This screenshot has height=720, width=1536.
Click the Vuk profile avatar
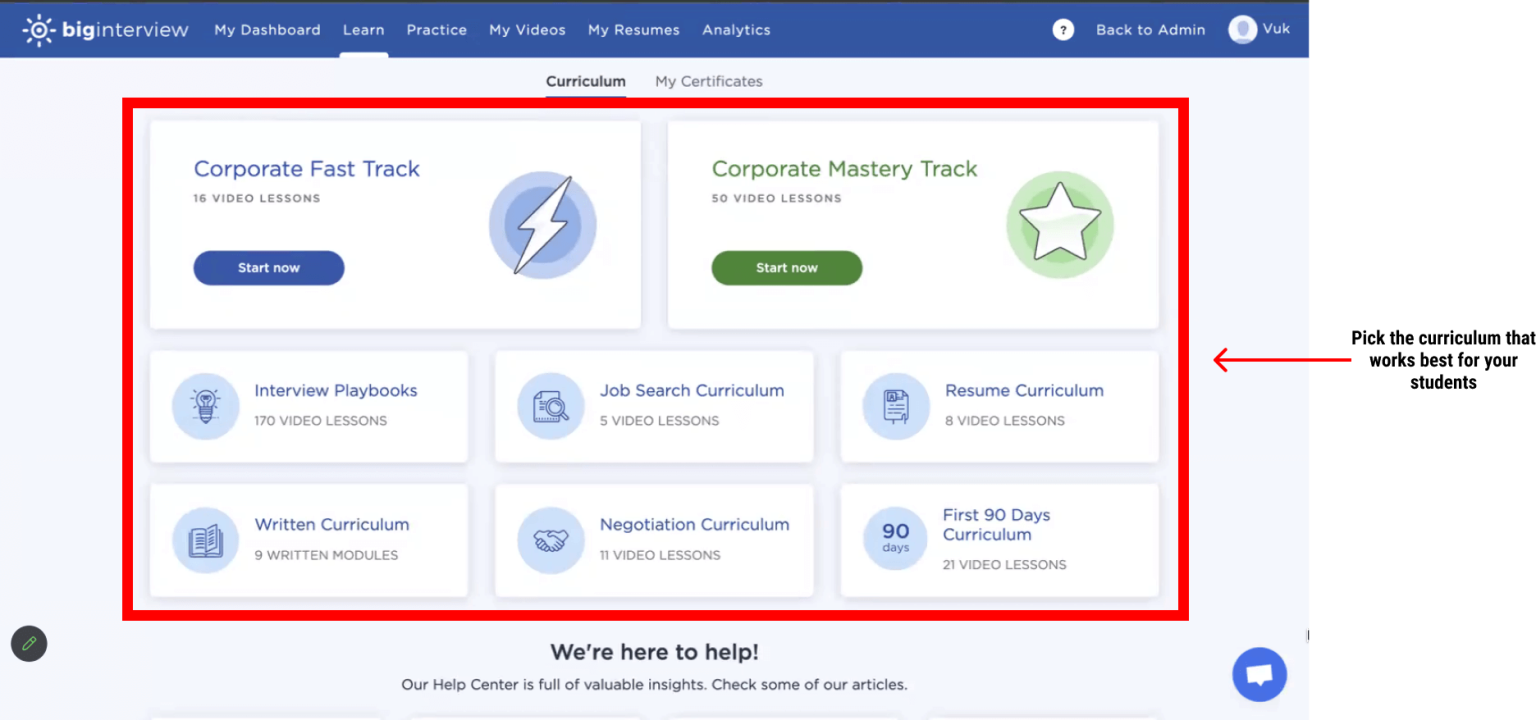point(1242,30)
